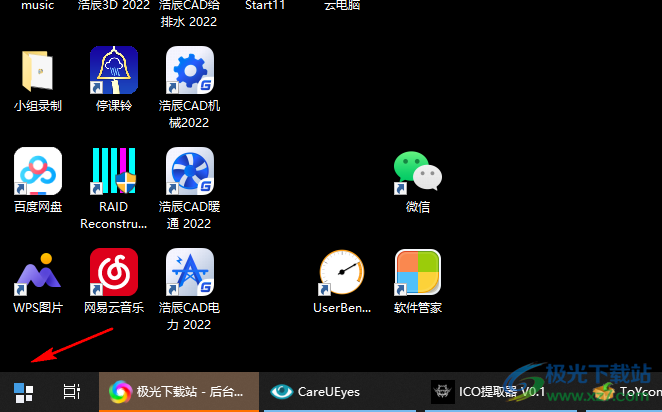Launch the 停课铃 bell app icon

coord(114,70)
